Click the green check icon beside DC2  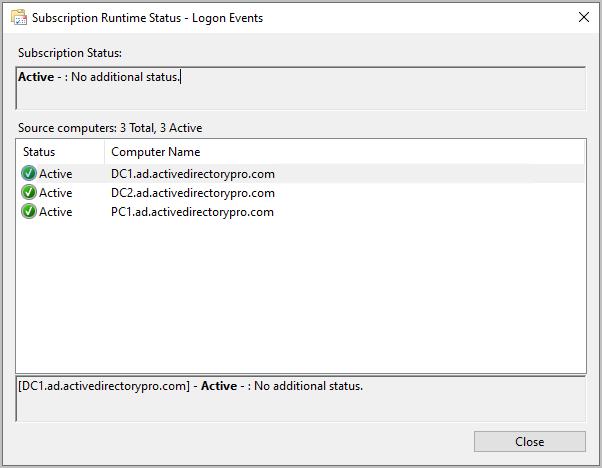point(28,193)
